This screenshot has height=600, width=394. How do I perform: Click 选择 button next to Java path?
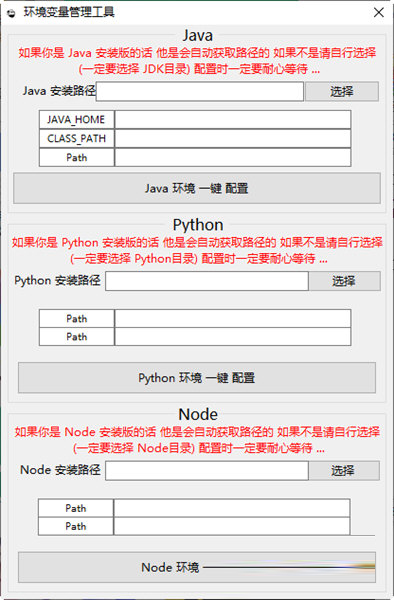pos(342,91)
